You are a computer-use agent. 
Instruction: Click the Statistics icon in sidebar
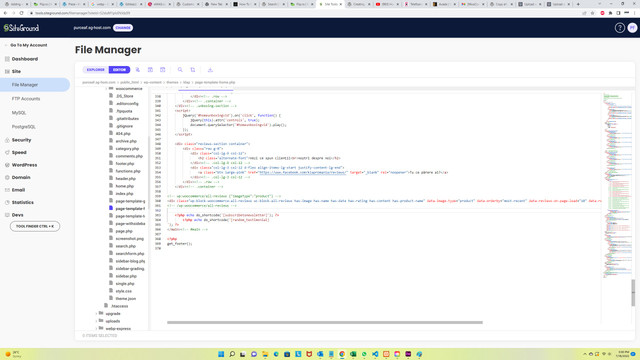coord(7,202)
